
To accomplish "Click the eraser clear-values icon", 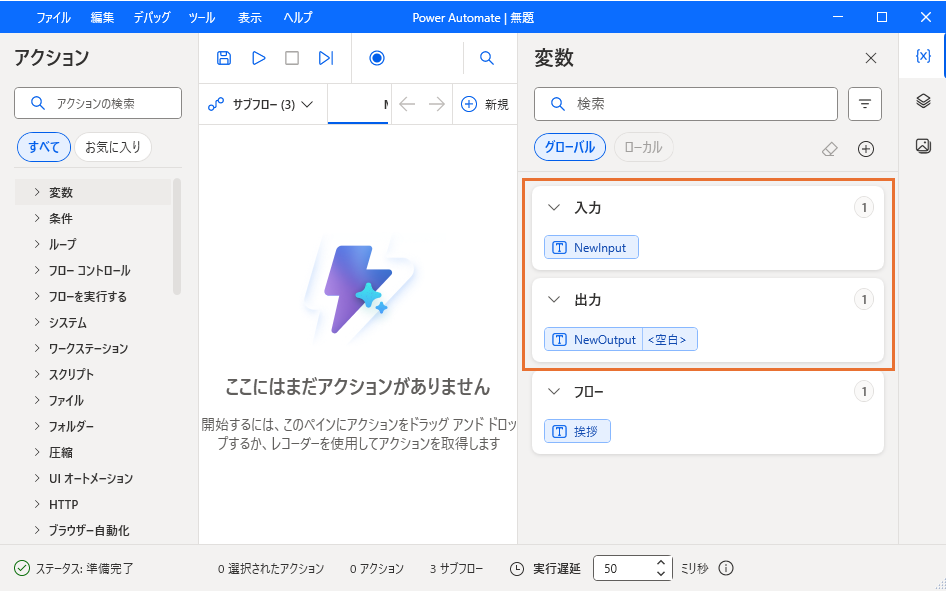I will point(829,149).
